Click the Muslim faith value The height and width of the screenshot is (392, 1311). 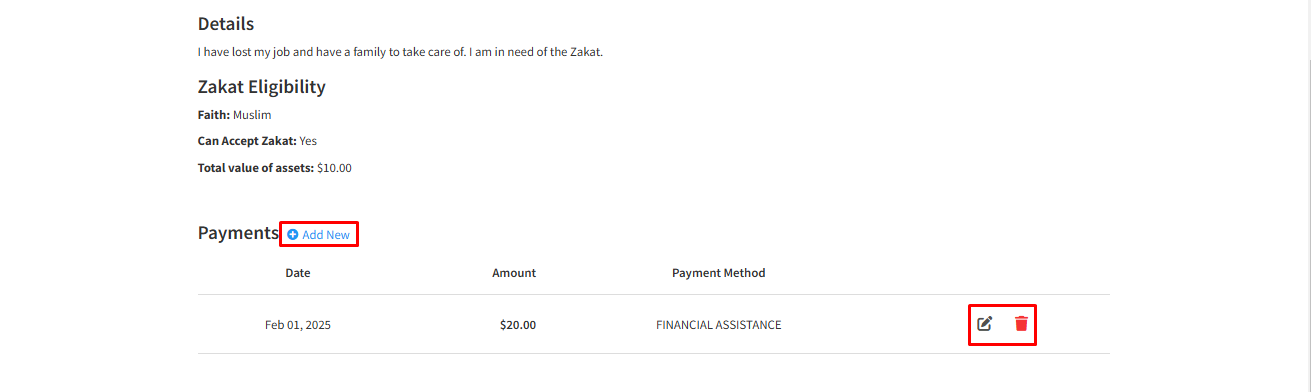point(252,115)
